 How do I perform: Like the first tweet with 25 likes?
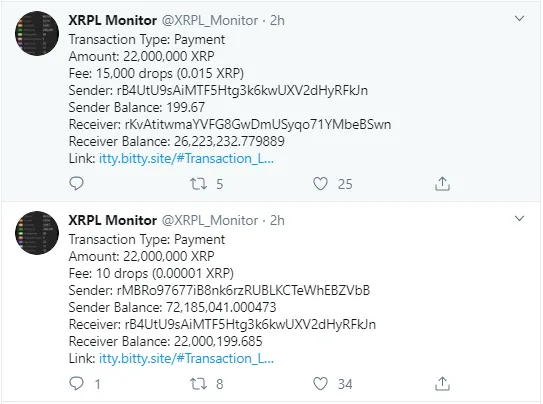click(320, 184)
